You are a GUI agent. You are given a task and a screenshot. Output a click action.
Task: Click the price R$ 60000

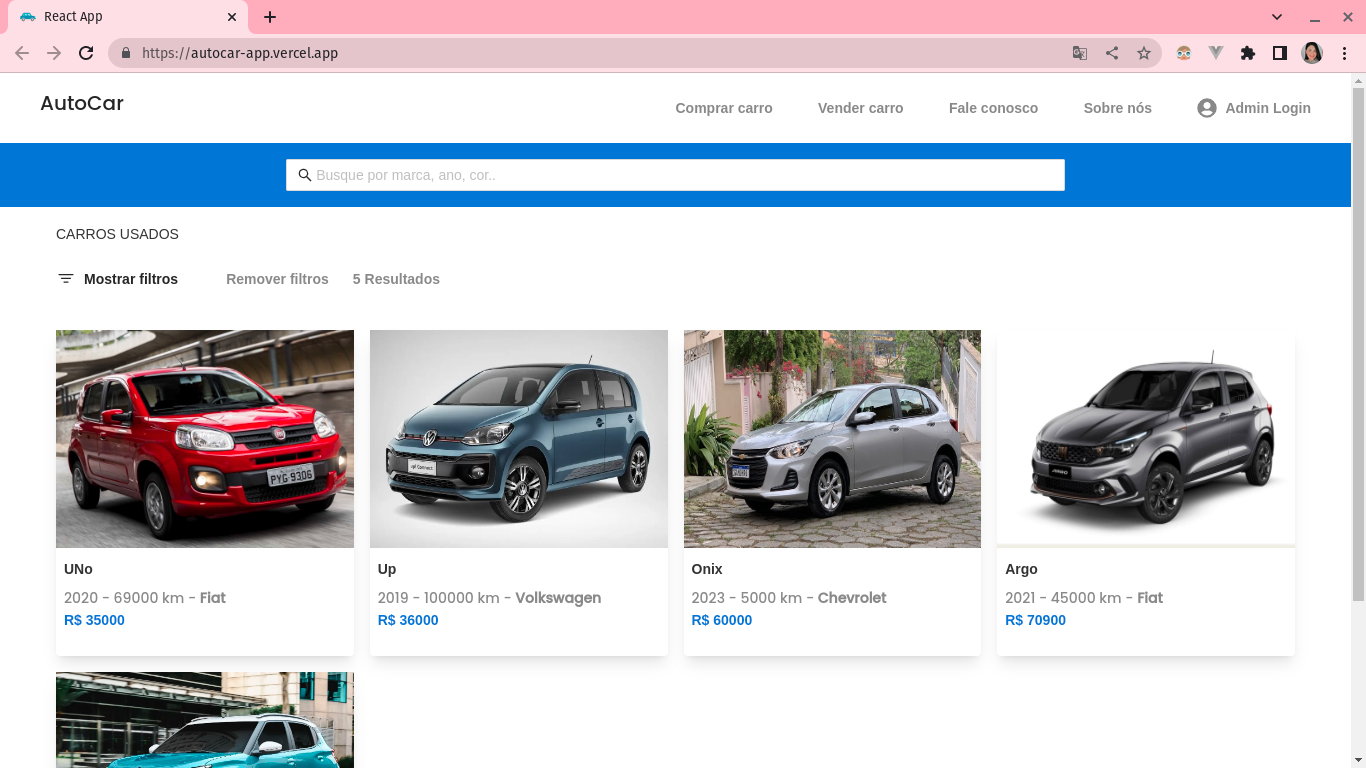(722, 620)
